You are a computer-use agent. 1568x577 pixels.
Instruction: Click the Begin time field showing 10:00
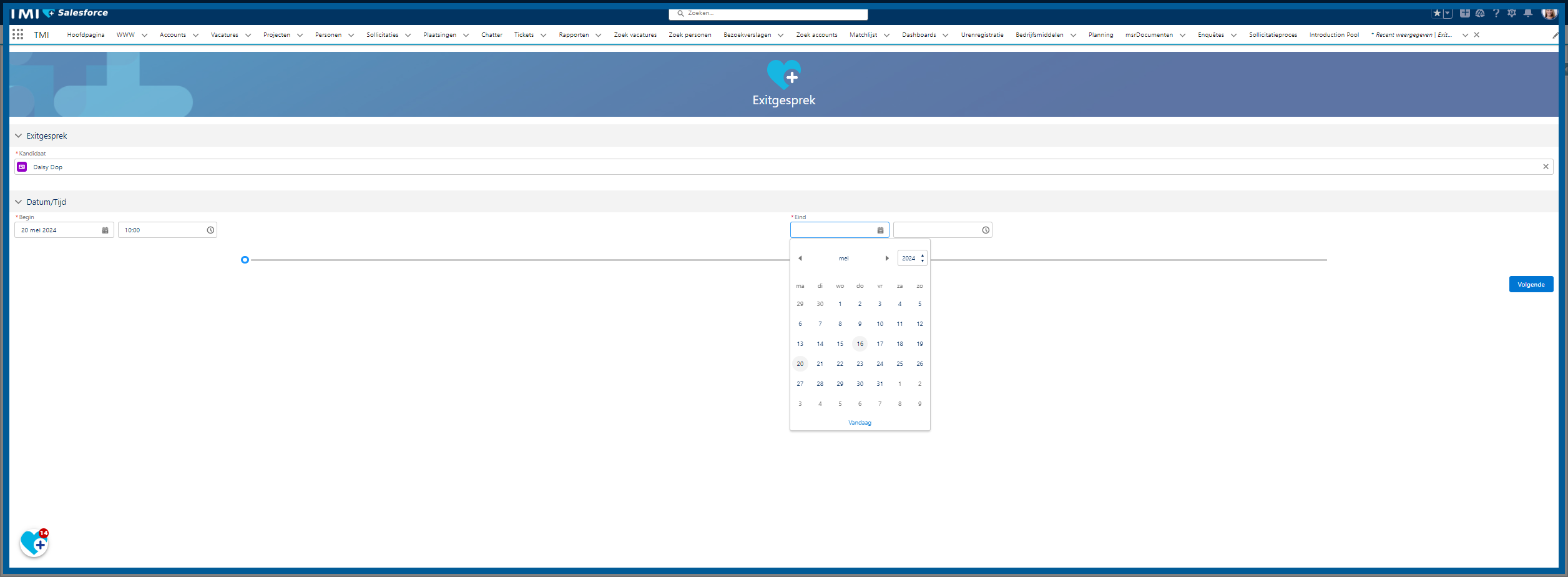coord(167,230)
